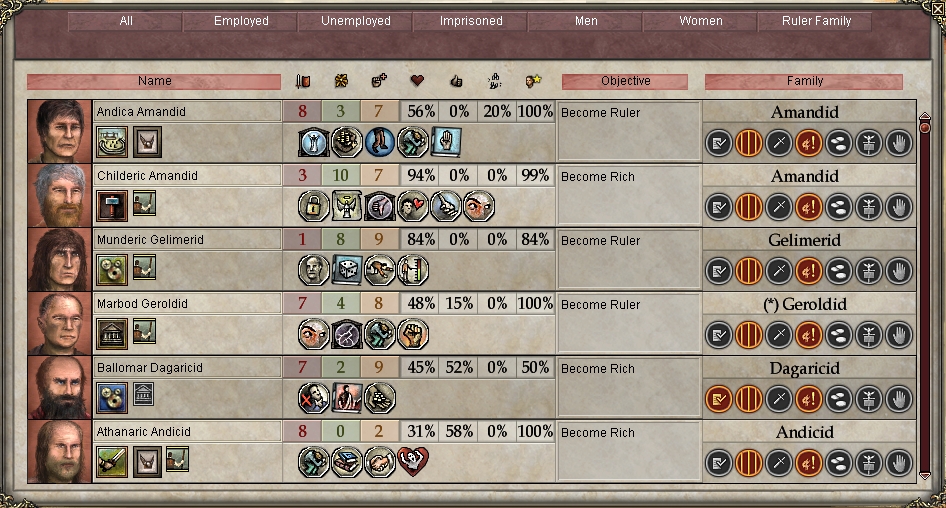This screenshot has width=946, height=508.
Task: Click the dagger icon in Childeric Amandid's row
Action: pyautogui.click(x=779, y=207)
